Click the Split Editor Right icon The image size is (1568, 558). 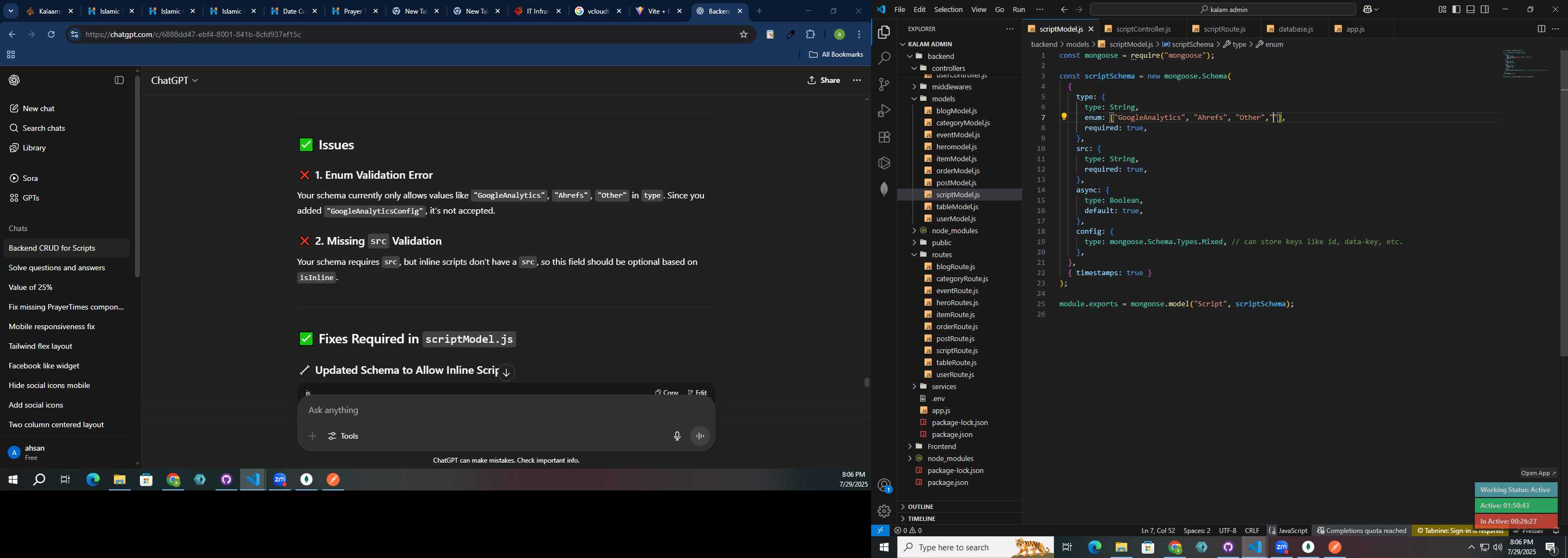1541,29
